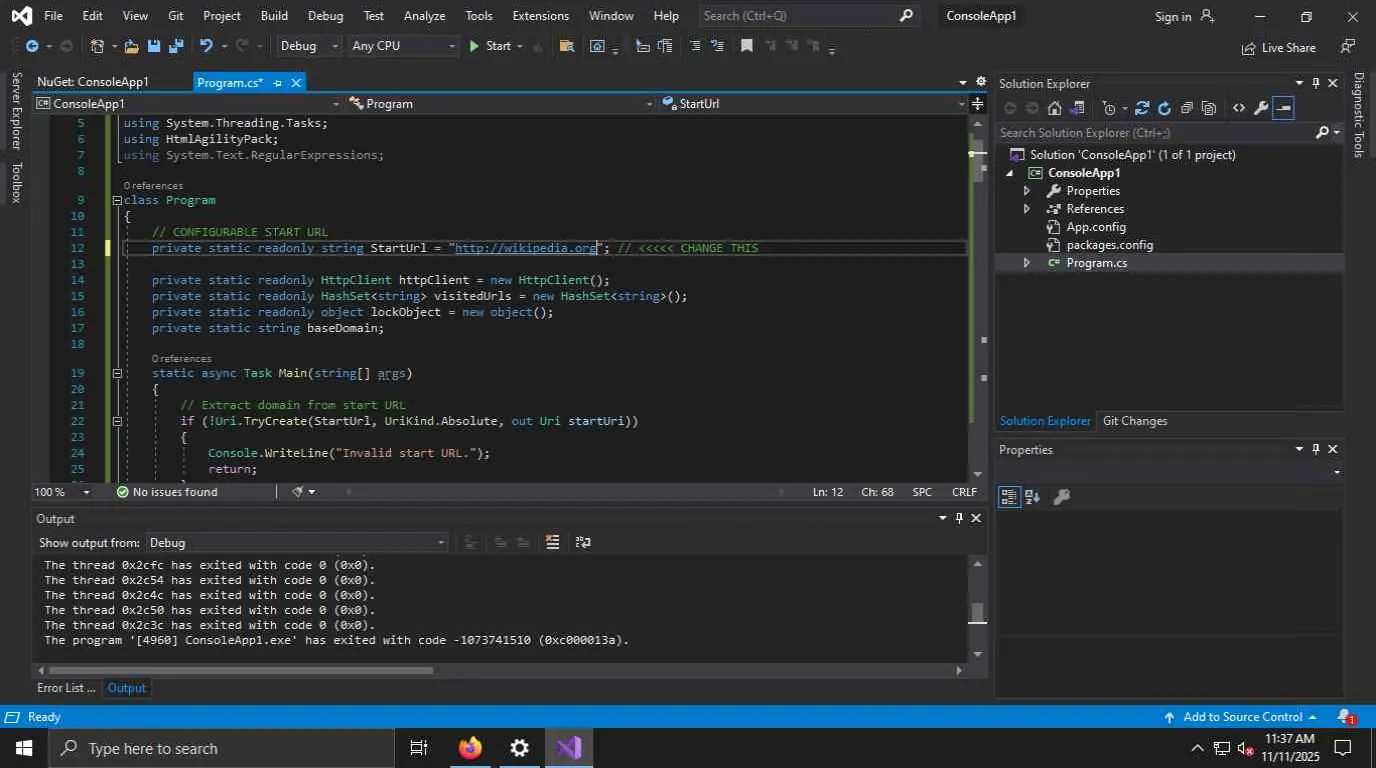Click the Save All toolbar icon
Image resolution: width=1376 pixels, height=768 pixels.
coord(176,46)
